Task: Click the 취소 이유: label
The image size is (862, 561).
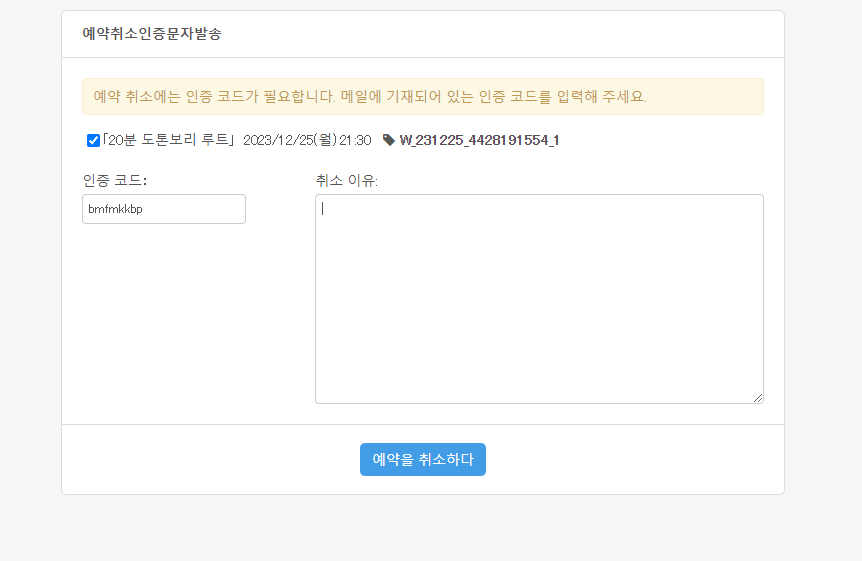Action: tap(347, 180)
